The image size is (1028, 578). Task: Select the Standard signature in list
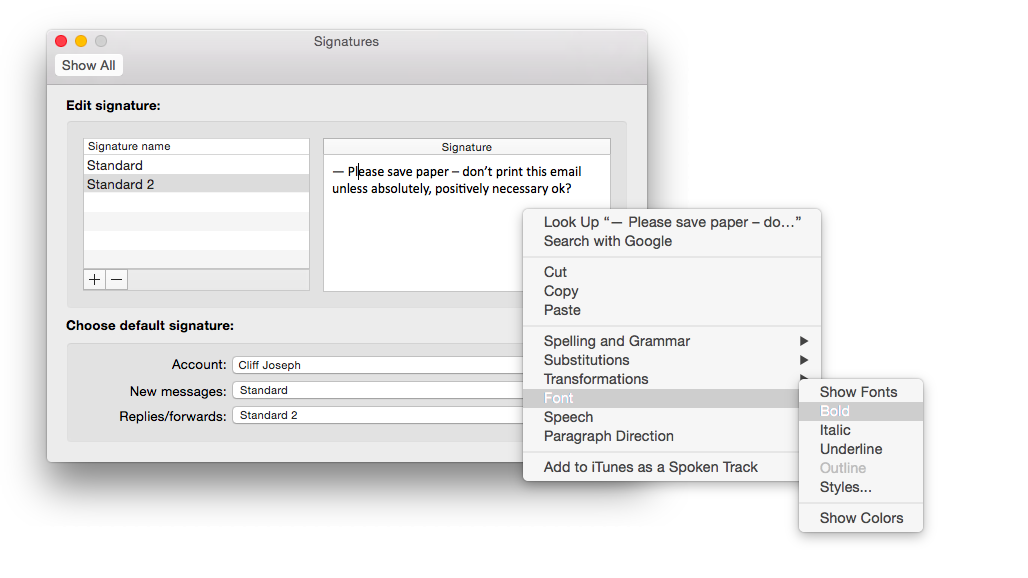pos(196,165)
